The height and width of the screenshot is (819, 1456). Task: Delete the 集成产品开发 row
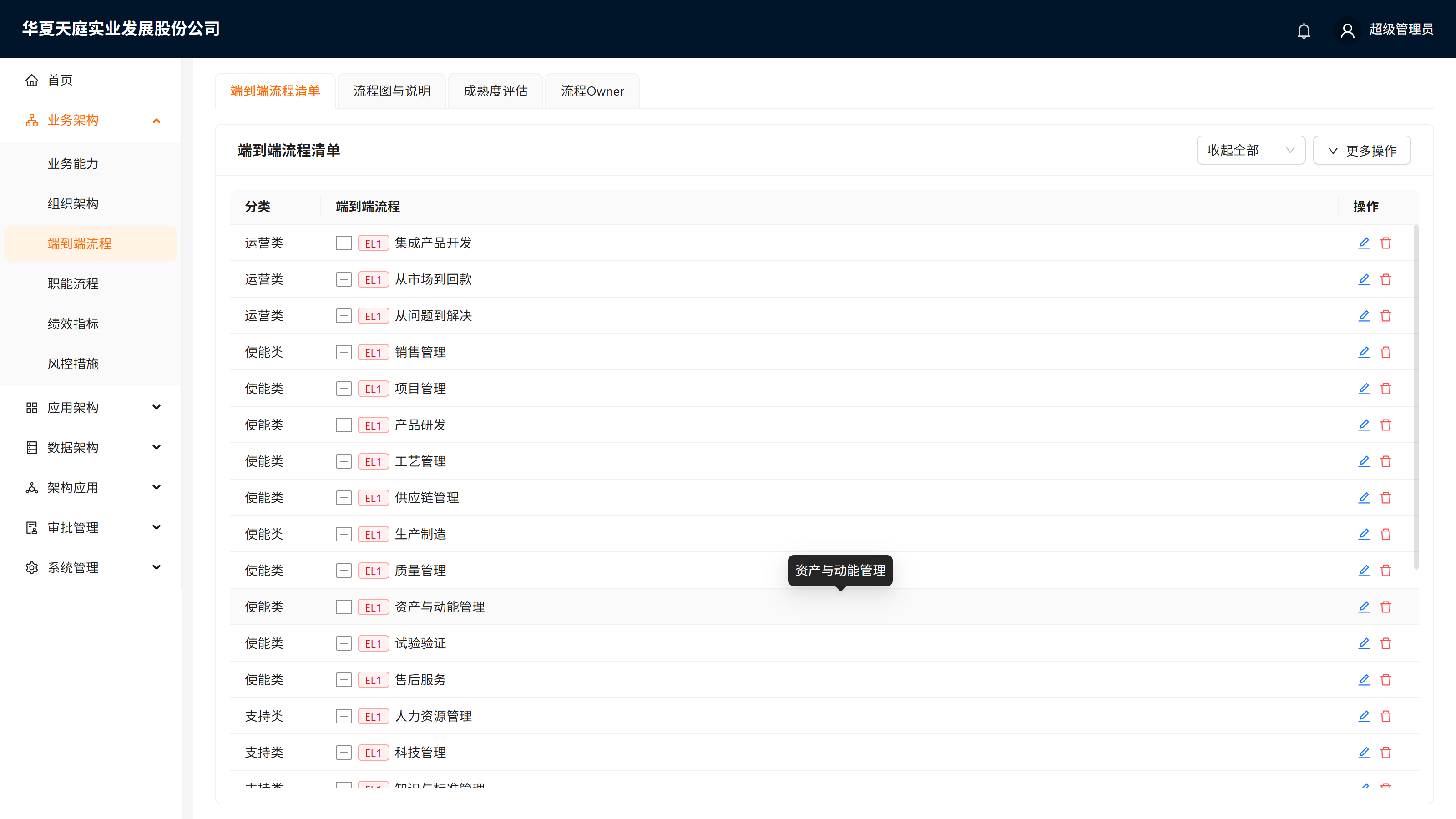point(1386,243)
